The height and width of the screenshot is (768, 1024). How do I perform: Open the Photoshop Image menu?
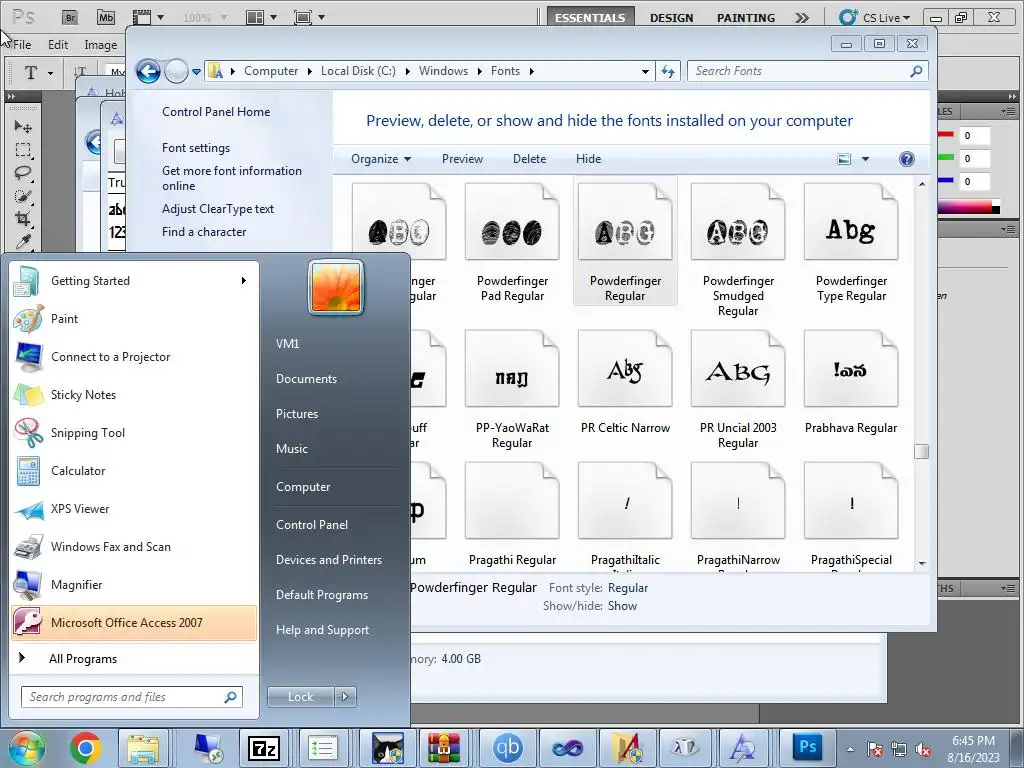(101, 44)
